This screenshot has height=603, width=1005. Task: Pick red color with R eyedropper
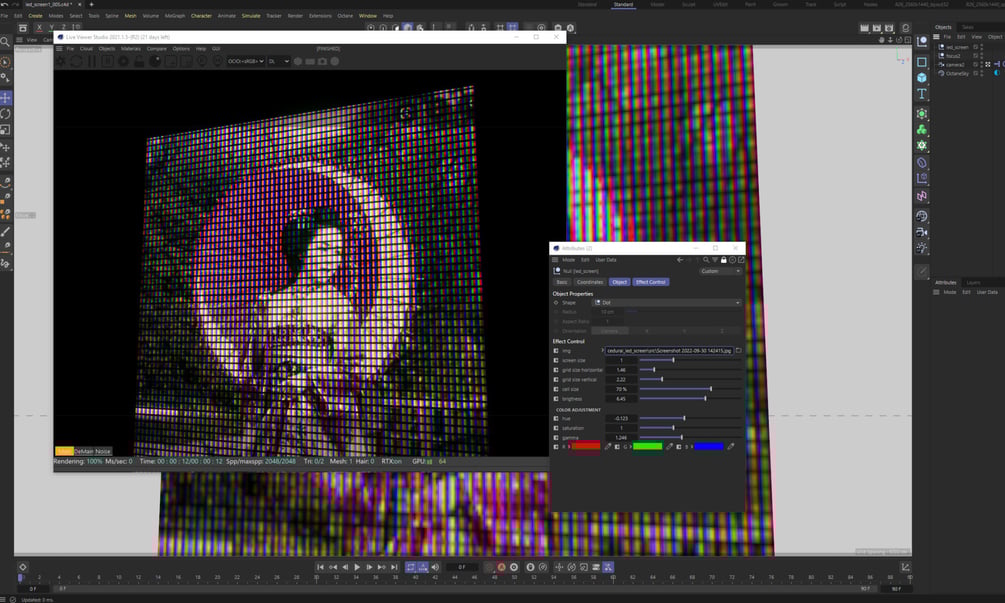click(608, 447)
